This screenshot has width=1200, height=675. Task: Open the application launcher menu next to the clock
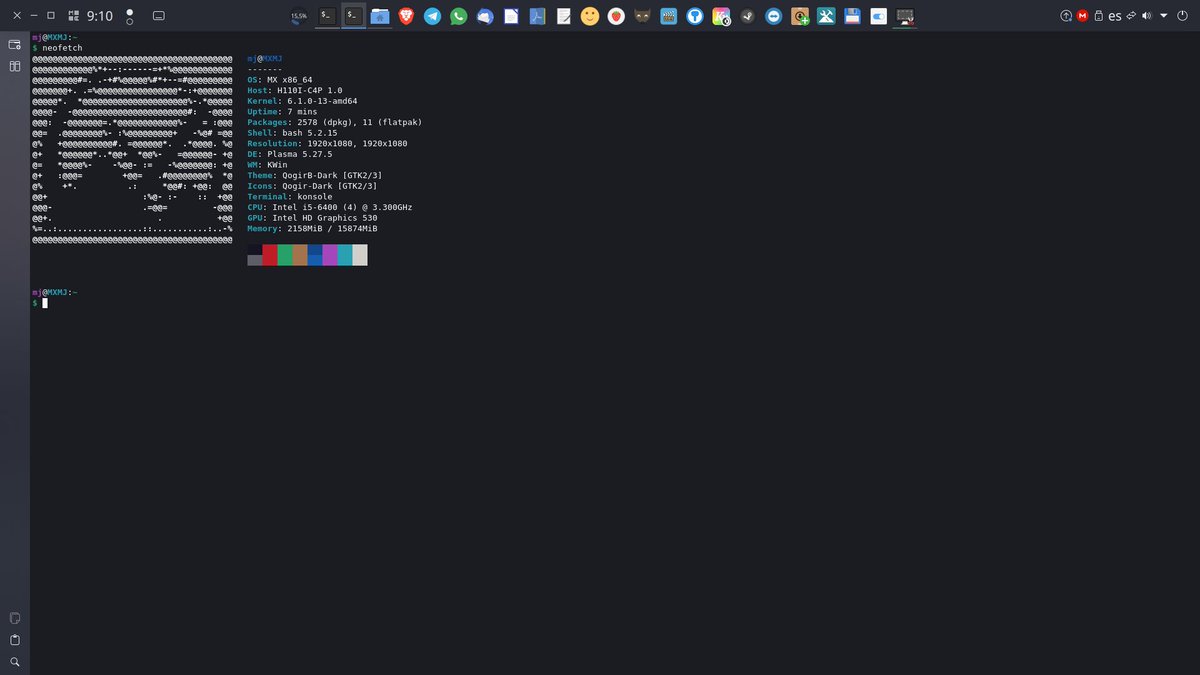[x=75, y=16]
